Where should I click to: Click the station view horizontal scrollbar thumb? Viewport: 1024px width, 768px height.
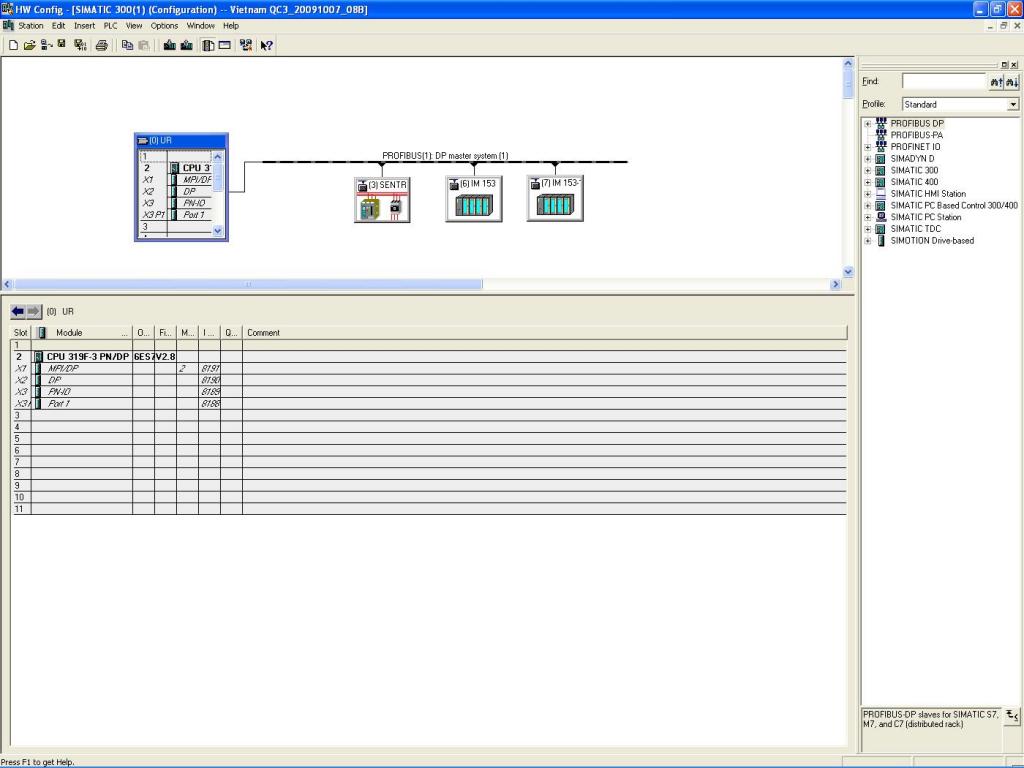248,284
